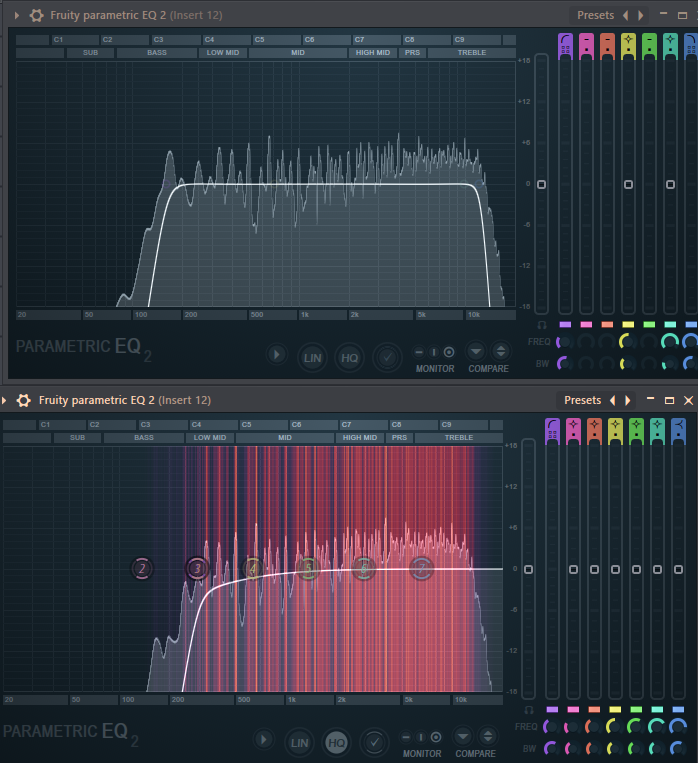Click teal band gain slider handle in top window
The image size is (698, 763).
[x=670, y=184]
